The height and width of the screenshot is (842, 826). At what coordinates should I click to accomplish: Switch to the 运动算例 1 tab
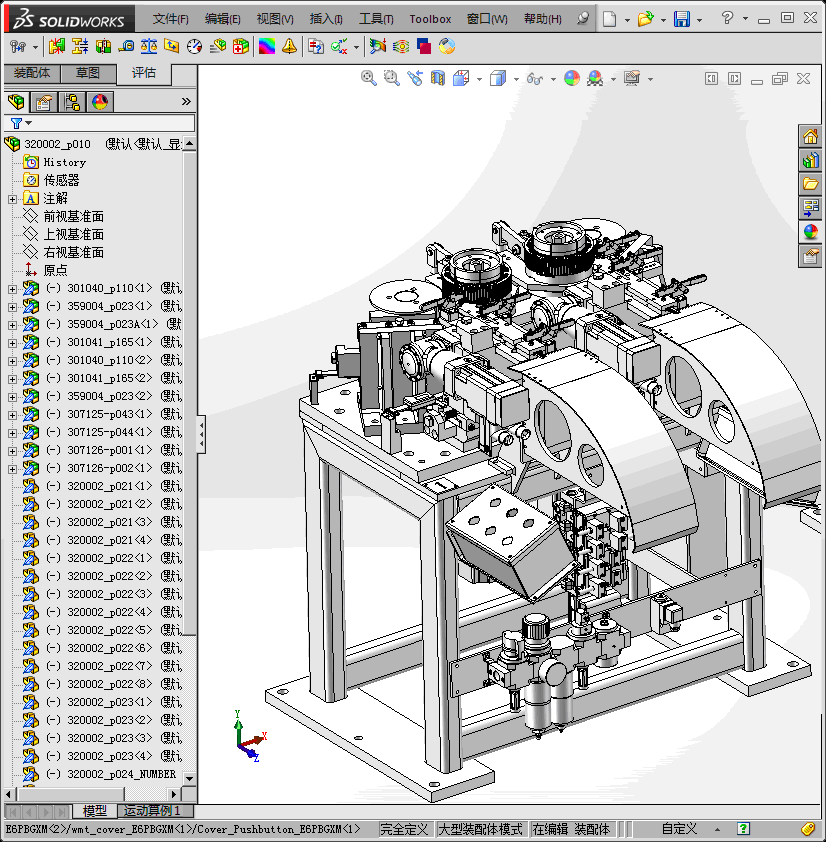(x=153, y=811)
